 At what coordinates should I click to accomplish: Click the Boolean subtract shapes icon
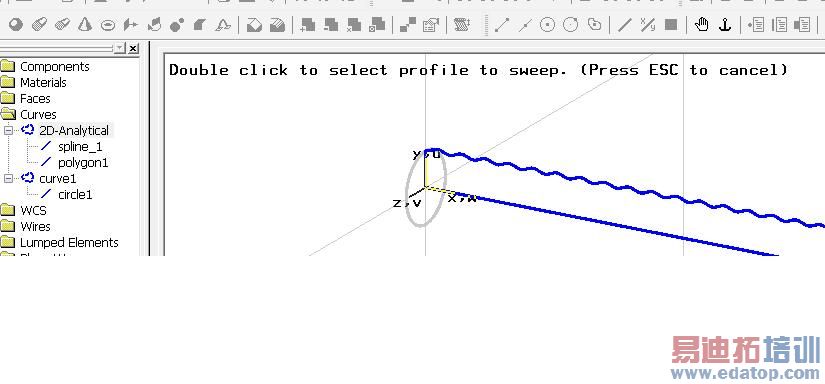331,25
